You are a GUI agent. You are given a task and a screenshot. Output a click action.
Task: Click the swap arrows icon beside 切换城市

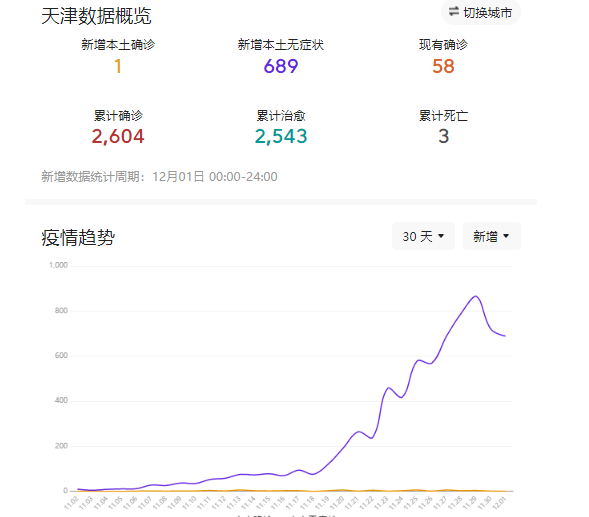[454, 11]
